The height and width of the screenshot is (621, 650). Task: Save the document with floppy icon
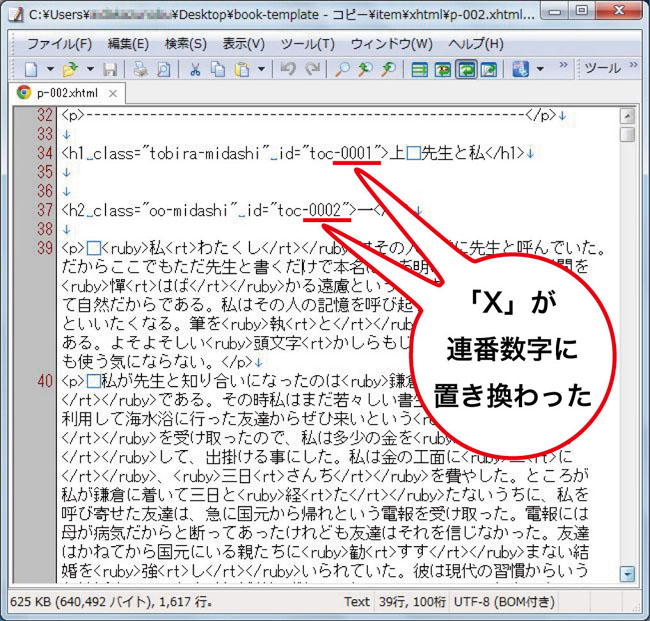pos(110,69)
